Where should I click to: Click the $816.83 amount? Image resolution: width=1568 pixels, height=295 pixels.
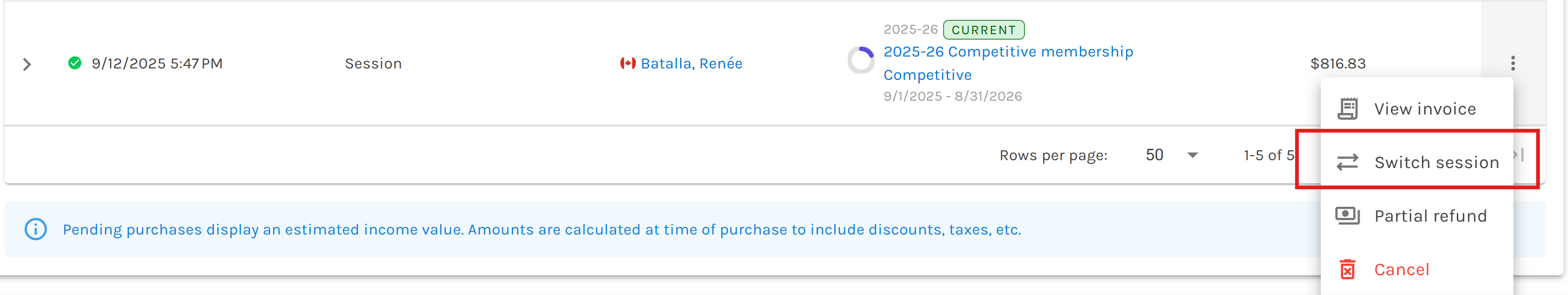pyautogui.click(x=1337, y=63)
